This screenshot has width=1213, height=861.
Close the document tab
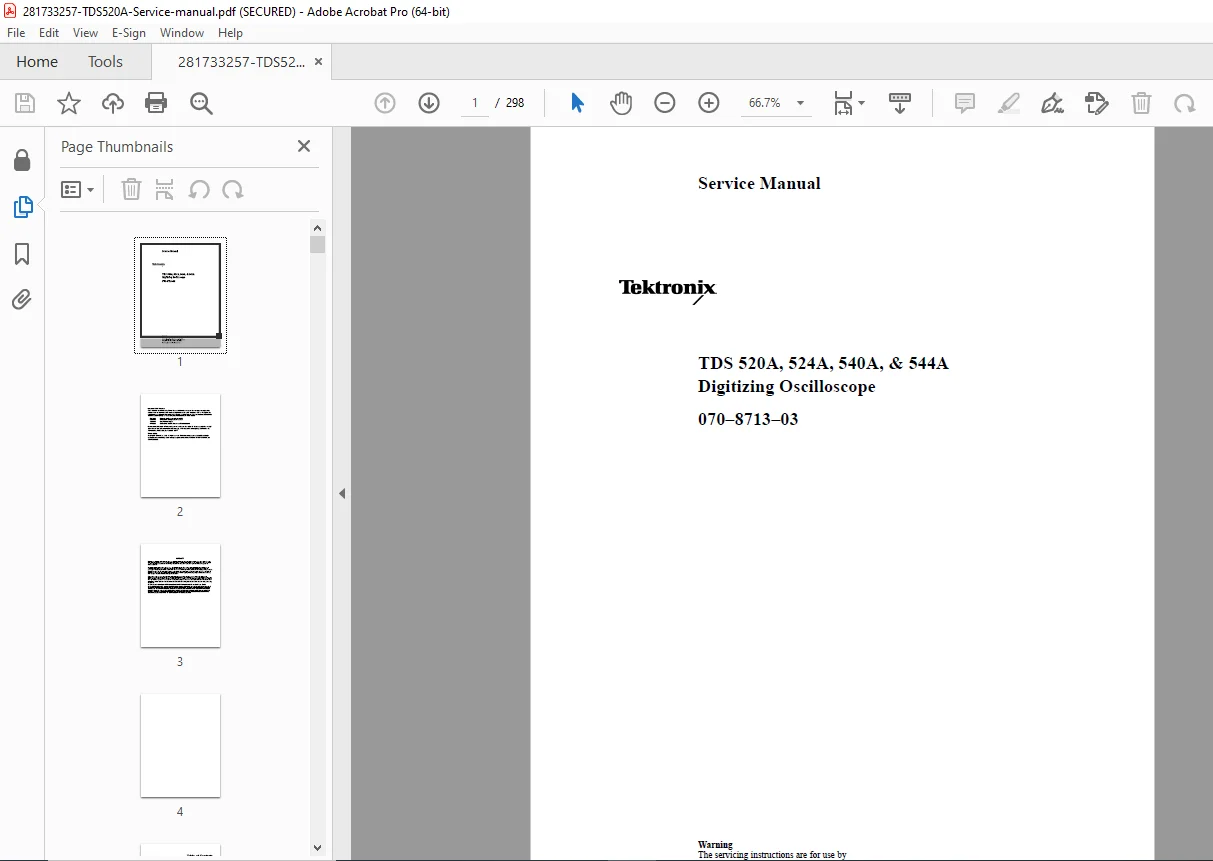click(x=318, y=62)
